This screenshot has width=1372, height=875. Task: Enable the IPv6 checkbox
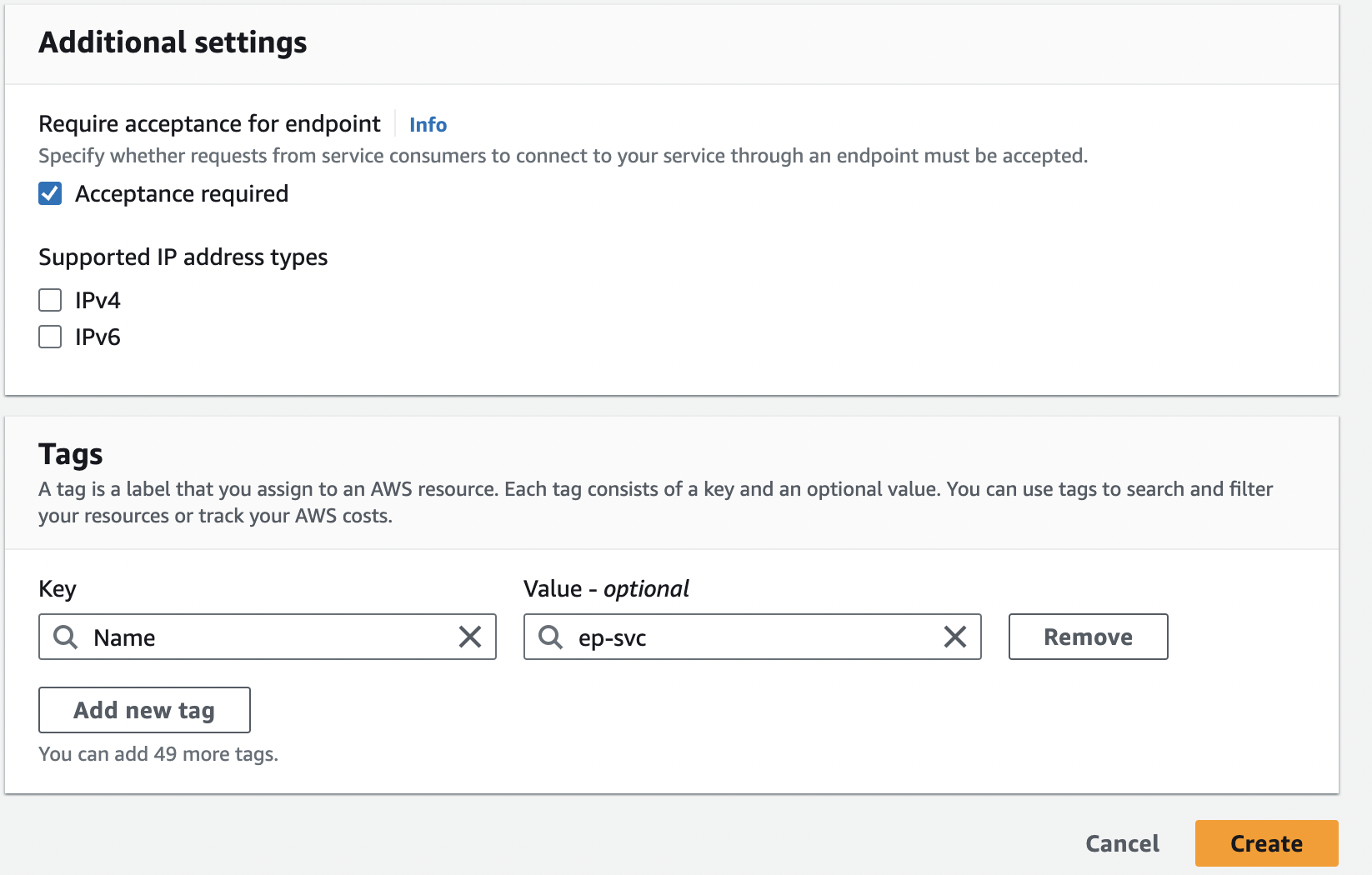point(50,337)
